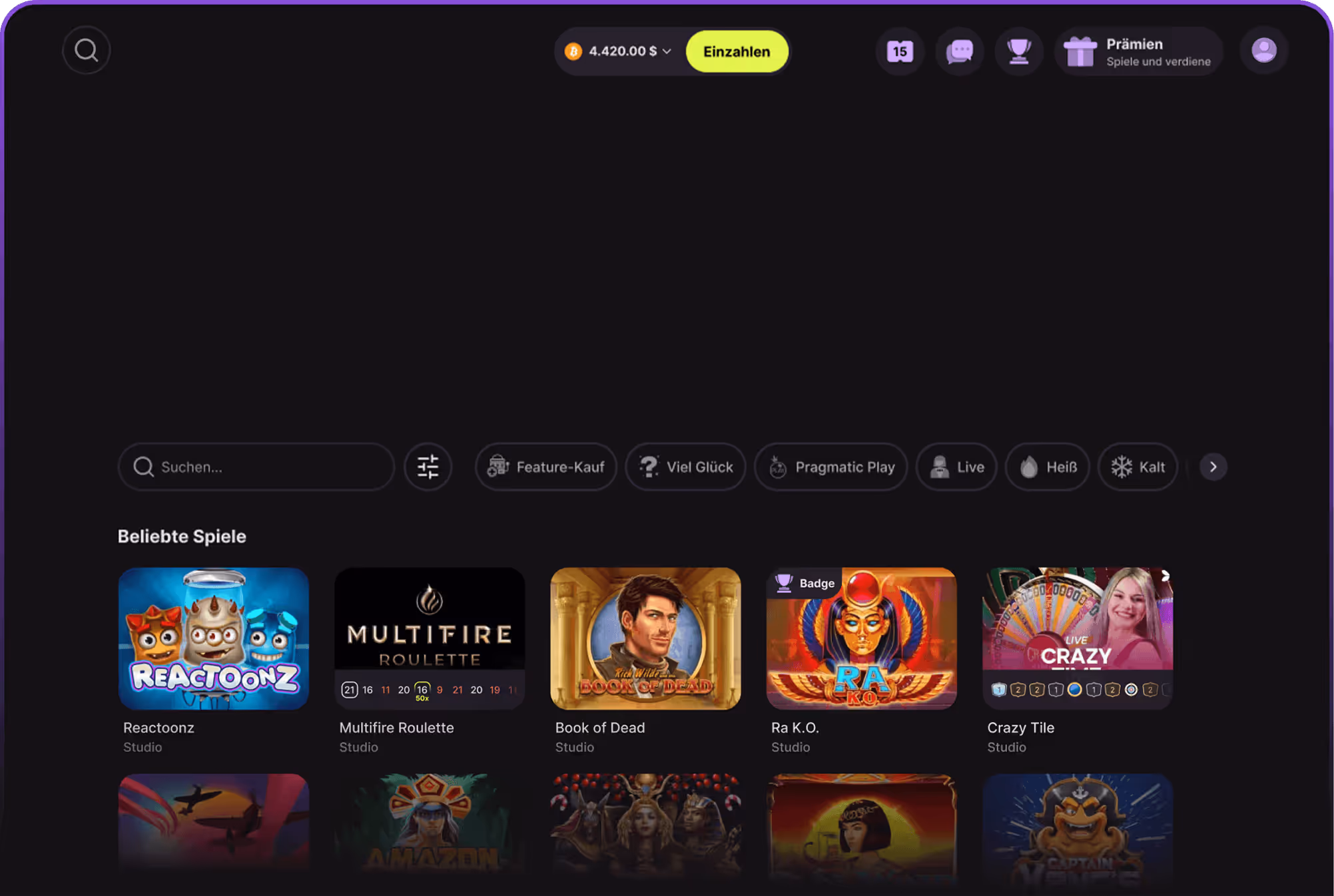The width and height of the screenshot is (1334, 896).
Task: Expand the 4.420.00 $ balance dropdown
Action: tap(621, 51)
